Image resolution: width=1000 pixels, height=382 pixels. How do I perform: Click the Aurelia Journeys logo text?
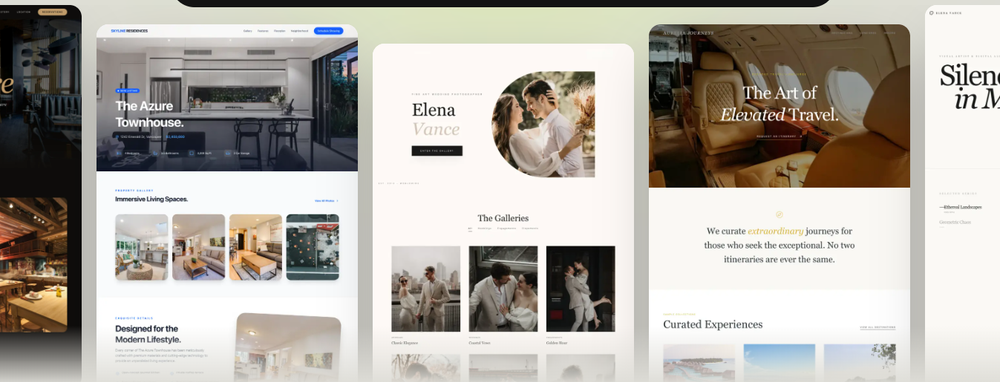[x=688, y=33]
